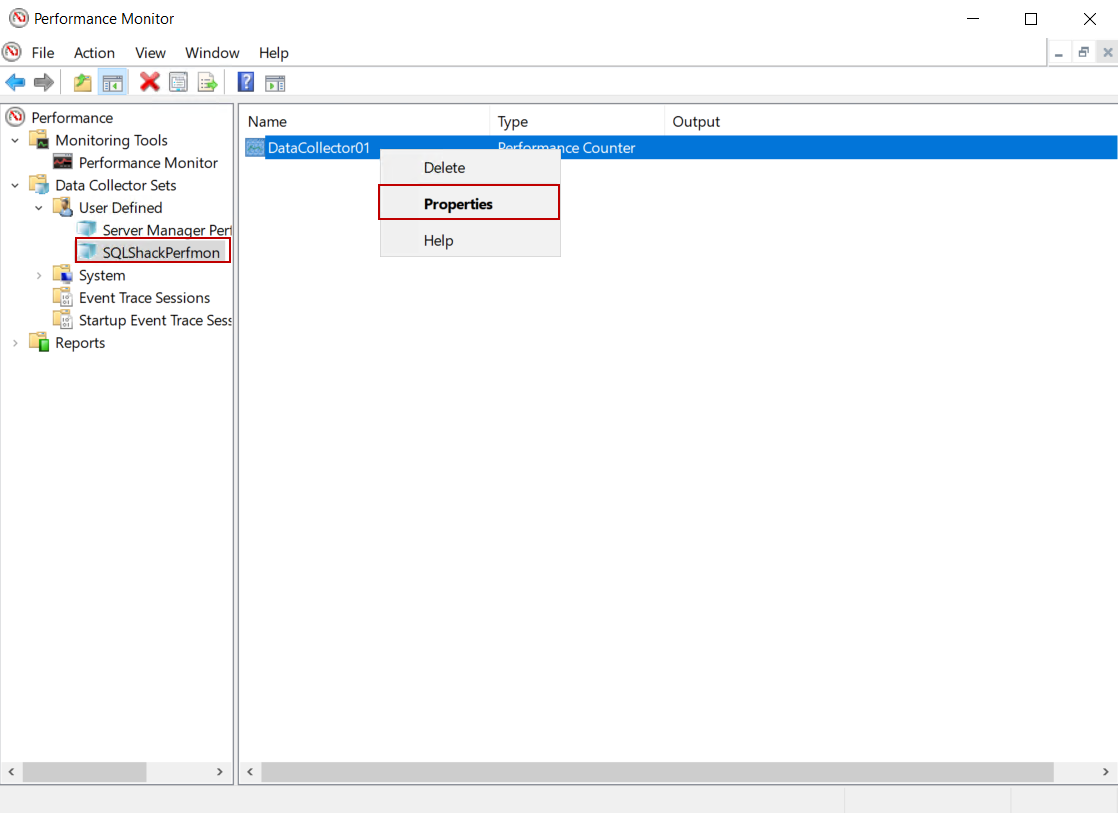1118x813 pixels.
Task: Click the forward navigation arrow
Action: pyautogui.click(x=44, y=83)
